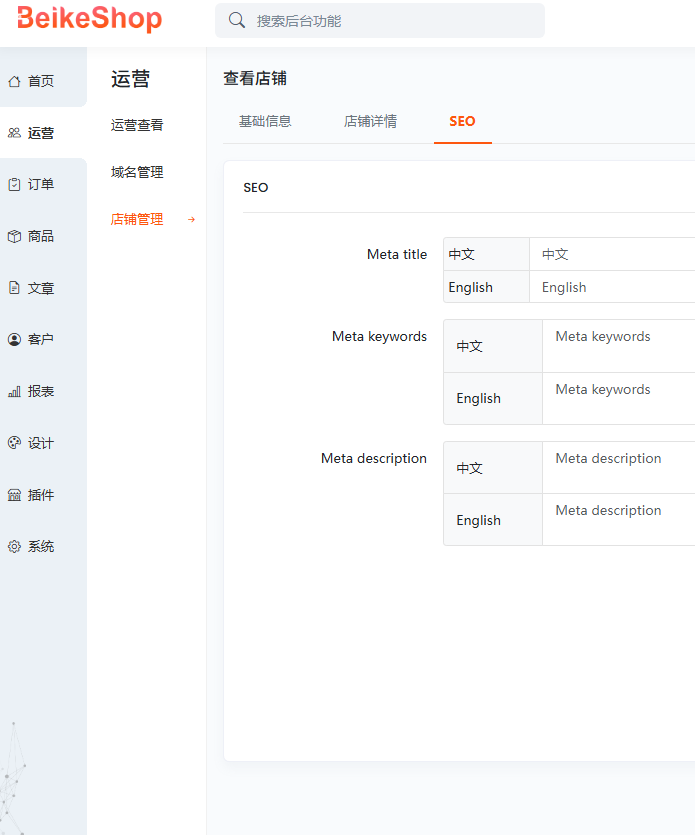Click the products box icon
The image size is (695, 835).
[14, 237]
